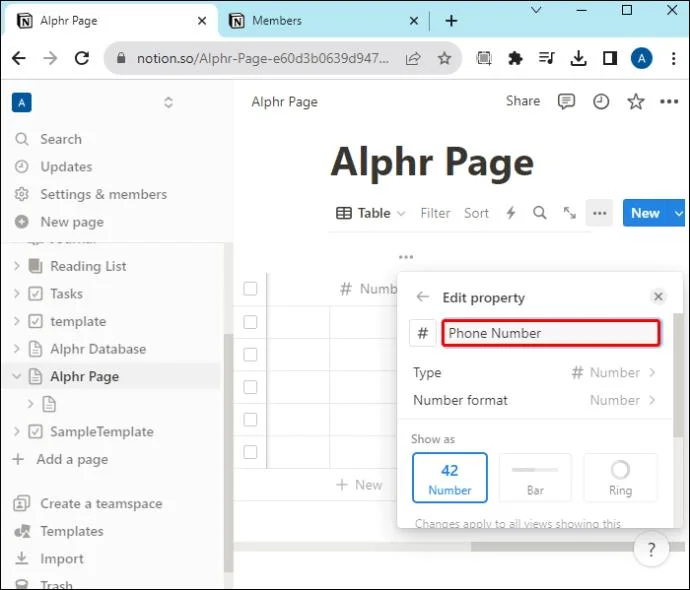Open the help question mark button
Image resolution: width=690 pixels, height=590 pixels.
point(651,549)
